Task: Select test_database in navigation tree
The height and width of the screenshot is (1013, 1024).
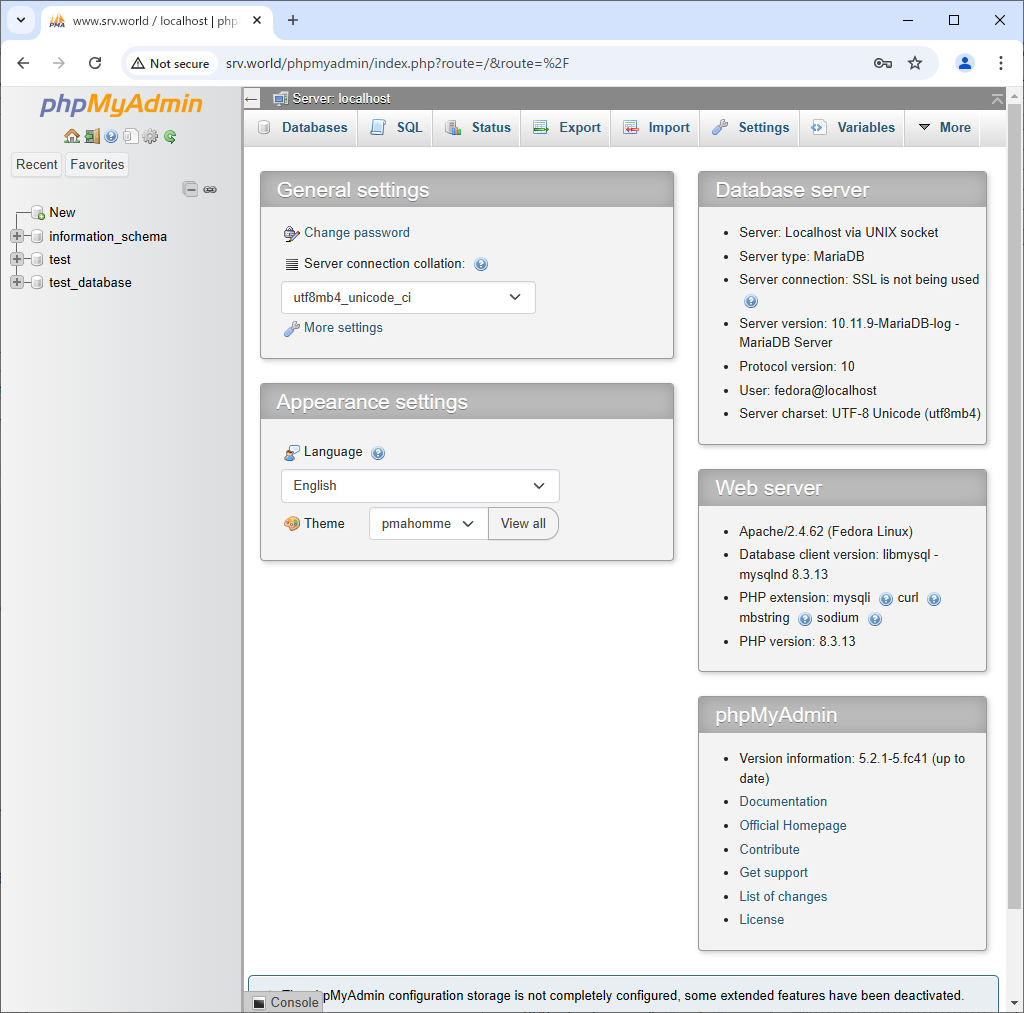Action: pyautogui.click(x=90, y=282)
